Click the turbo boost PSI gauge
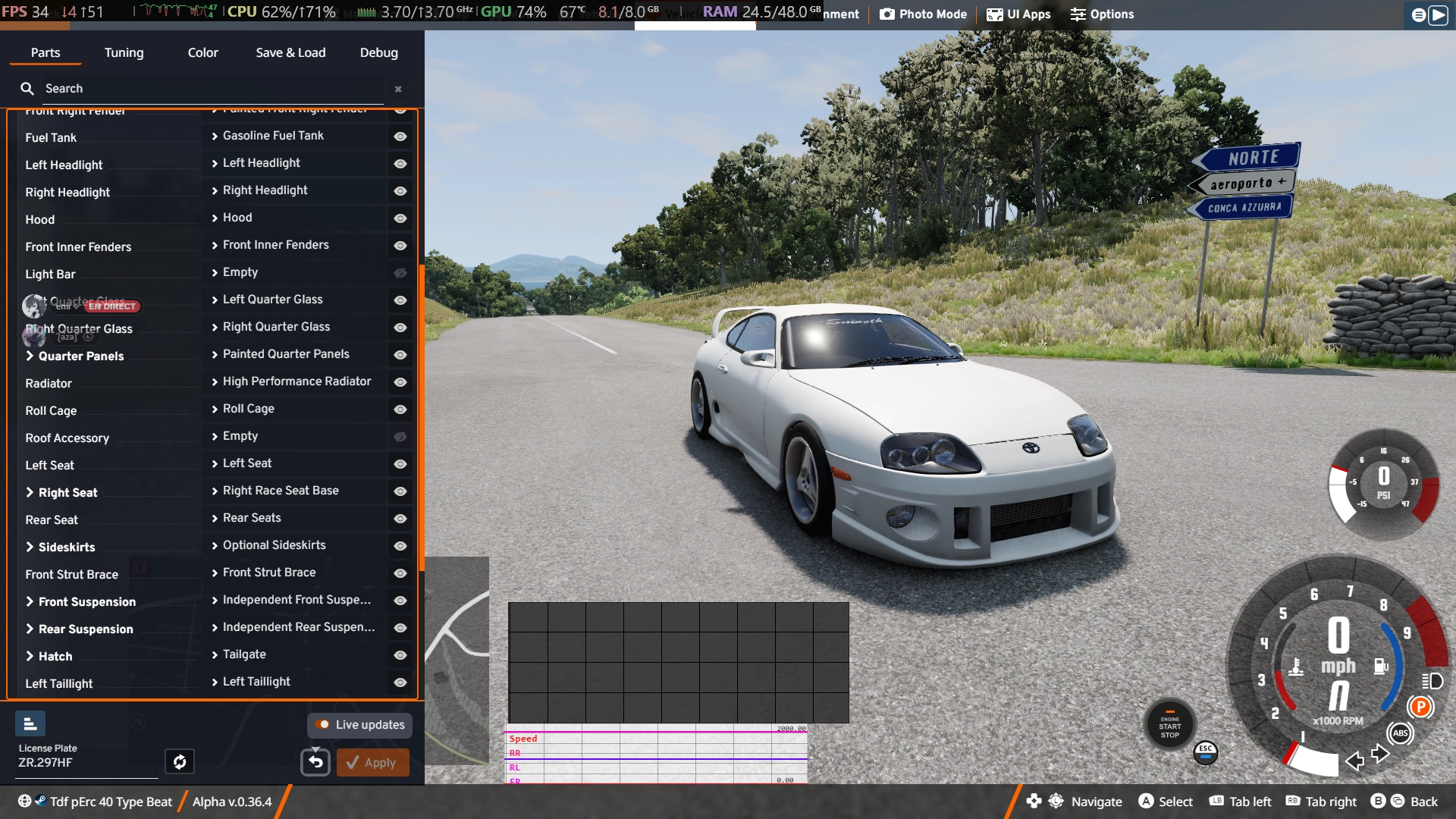1456x819 pixels. pos(1383,484)
